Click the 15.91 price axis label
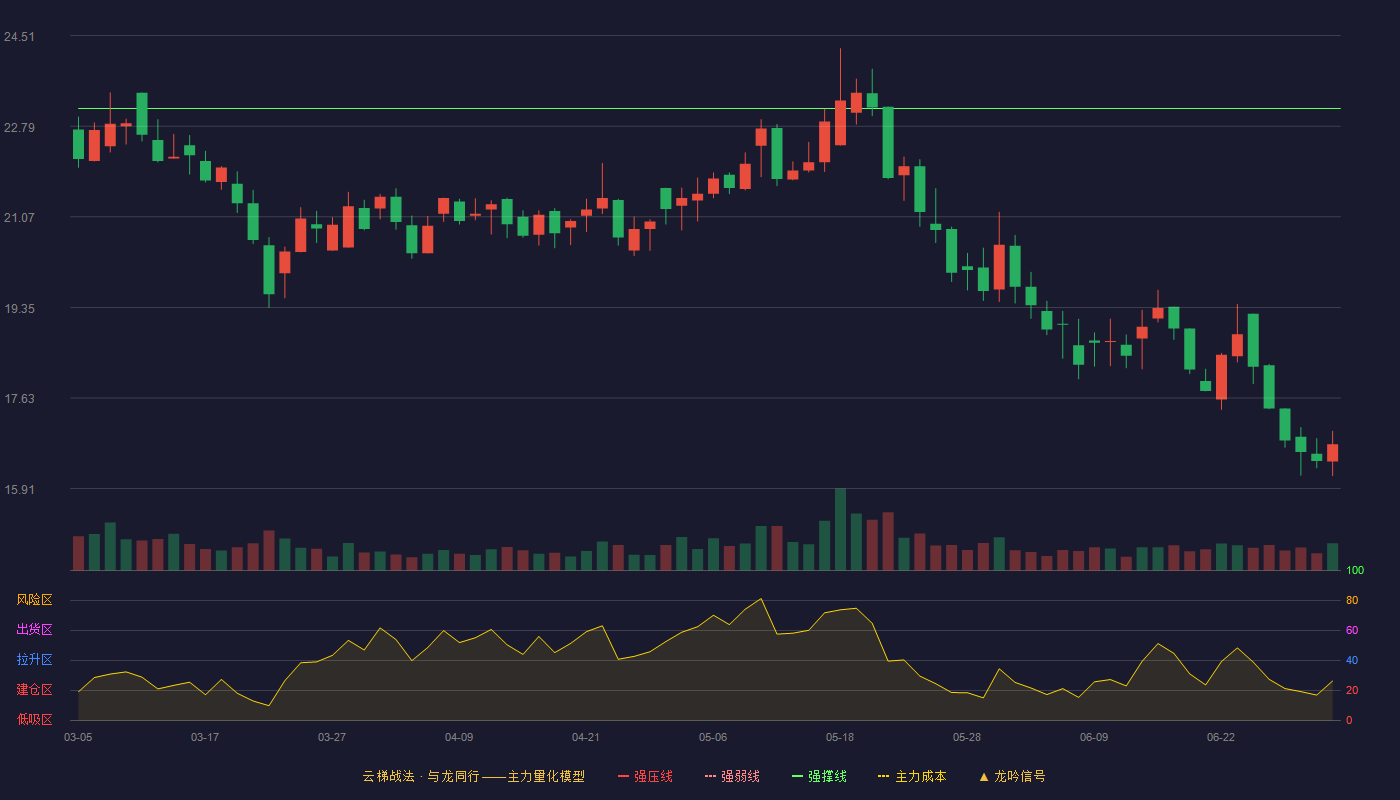 click(x=19, y=490)
